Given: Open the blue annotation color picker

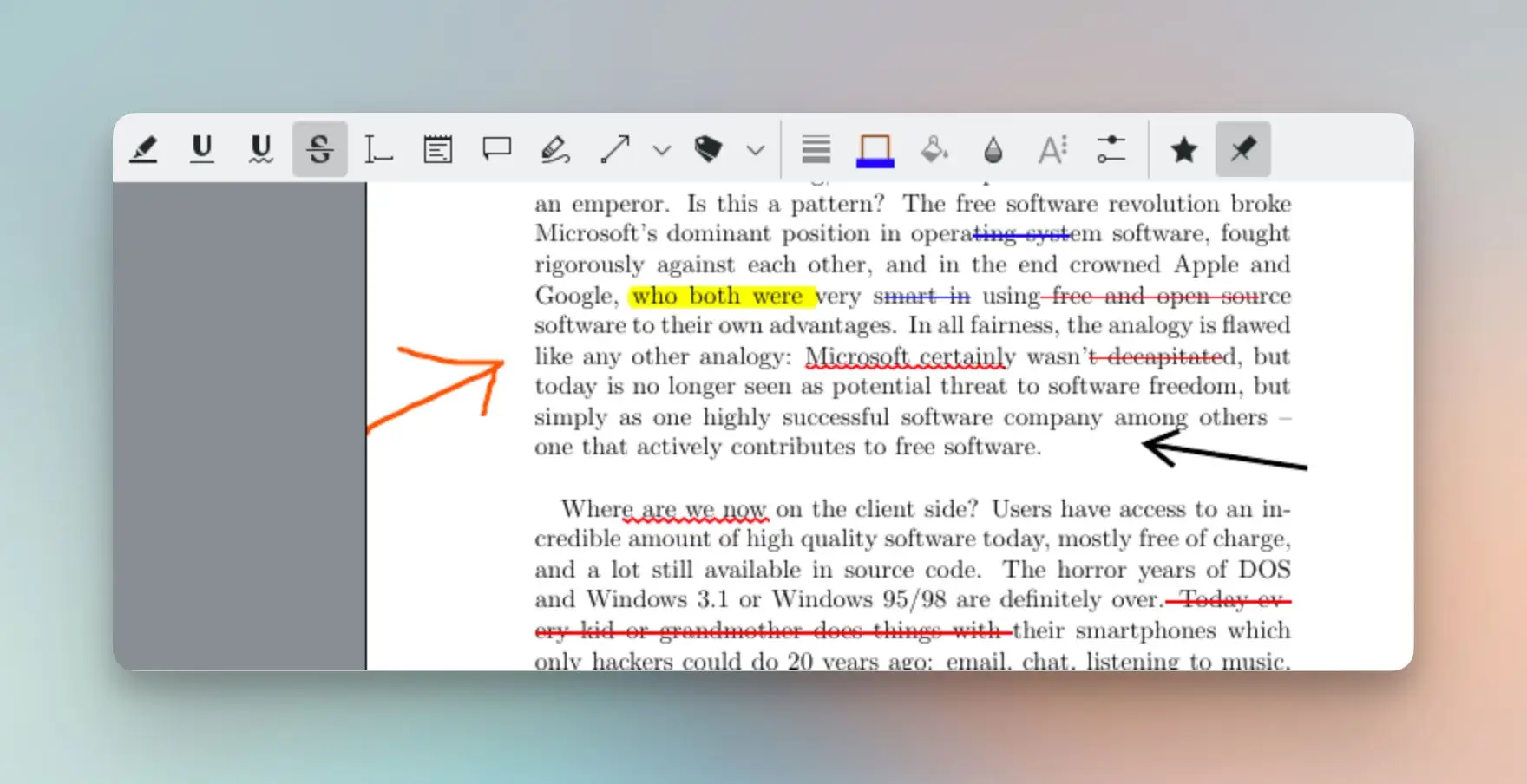Looking at the screenshot, I should [x=875, y=149].
